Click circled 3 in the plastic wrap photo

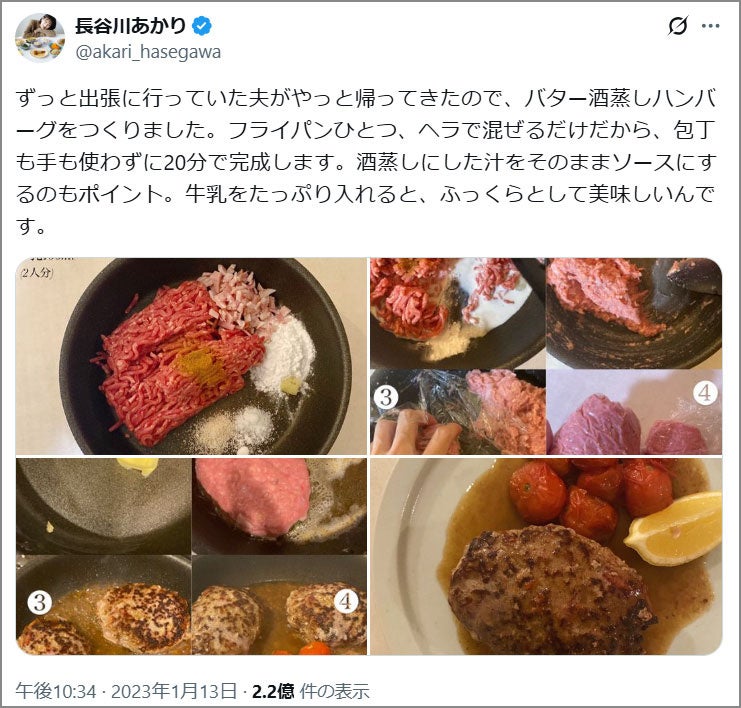(x=386, y=397)
